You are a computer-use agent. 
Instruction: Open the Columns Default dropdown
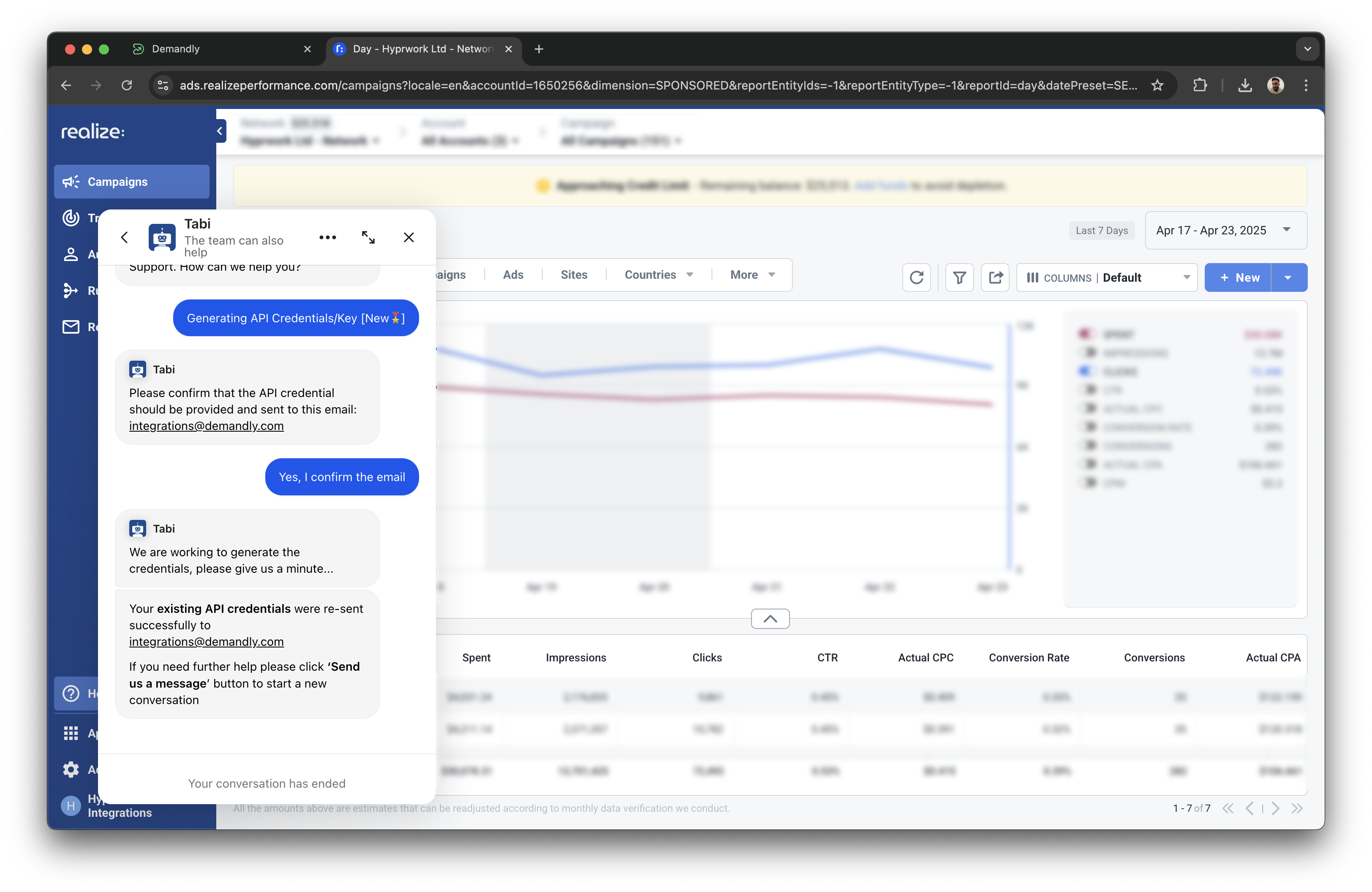click(x=1107, y=278)
